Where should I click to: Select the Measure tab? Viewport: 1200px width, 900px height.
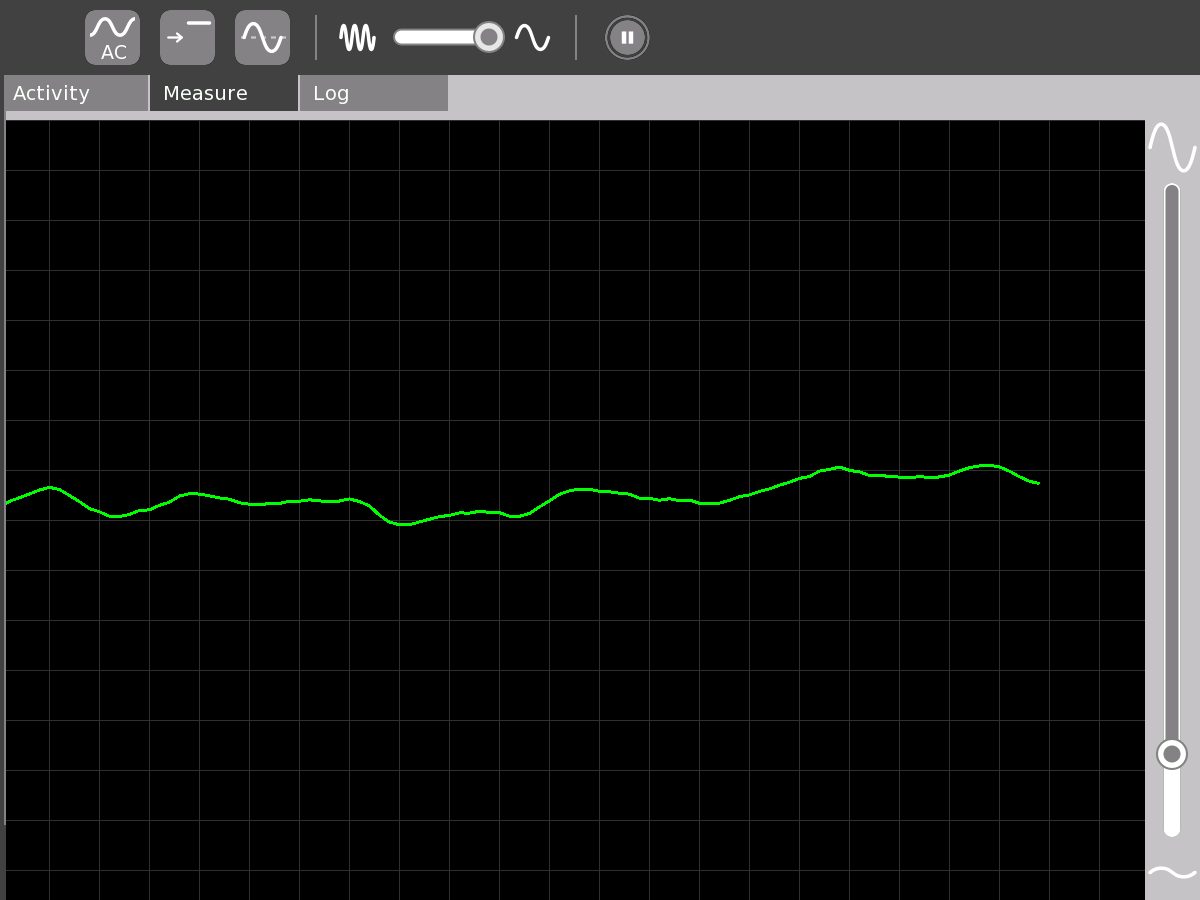[224, 93]
